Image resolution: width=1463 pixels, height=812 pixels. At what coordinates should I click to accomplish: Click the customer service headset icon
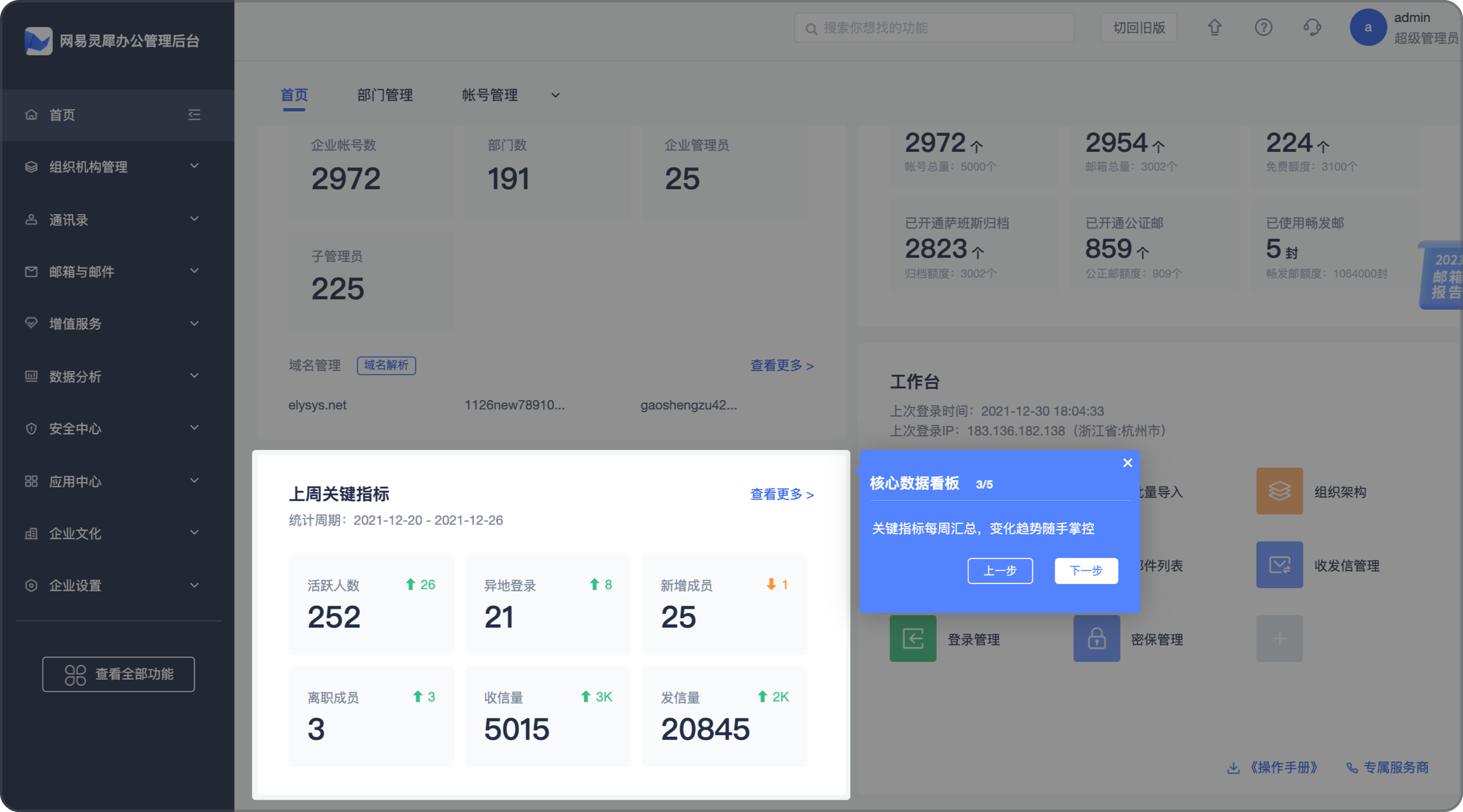click(x=1312, y=27)
